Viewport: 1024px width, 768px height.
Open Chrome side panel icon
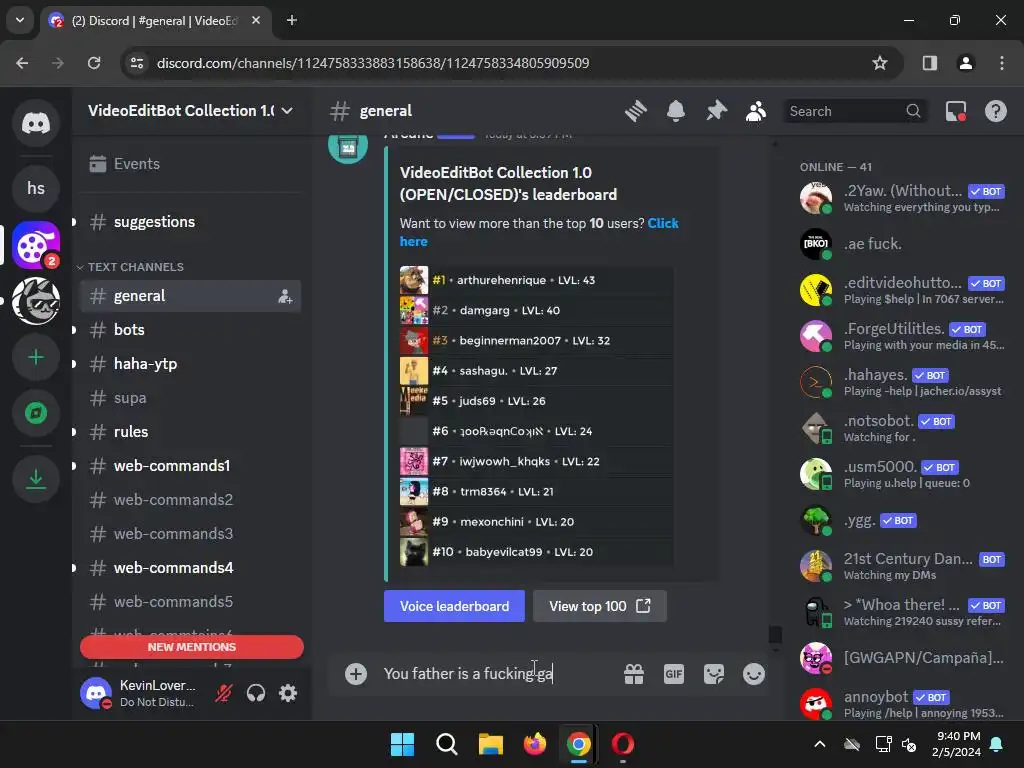[929, 63]
